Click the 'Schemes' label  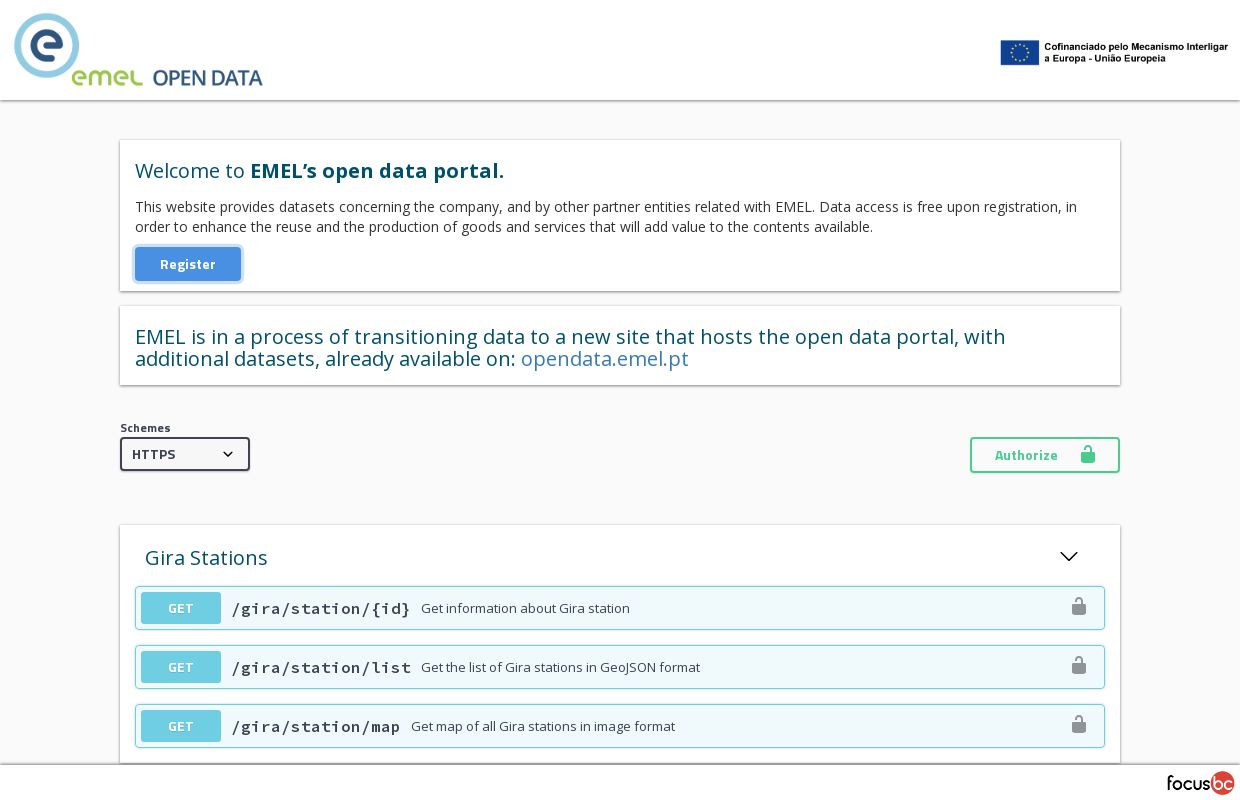pos(145,428)
